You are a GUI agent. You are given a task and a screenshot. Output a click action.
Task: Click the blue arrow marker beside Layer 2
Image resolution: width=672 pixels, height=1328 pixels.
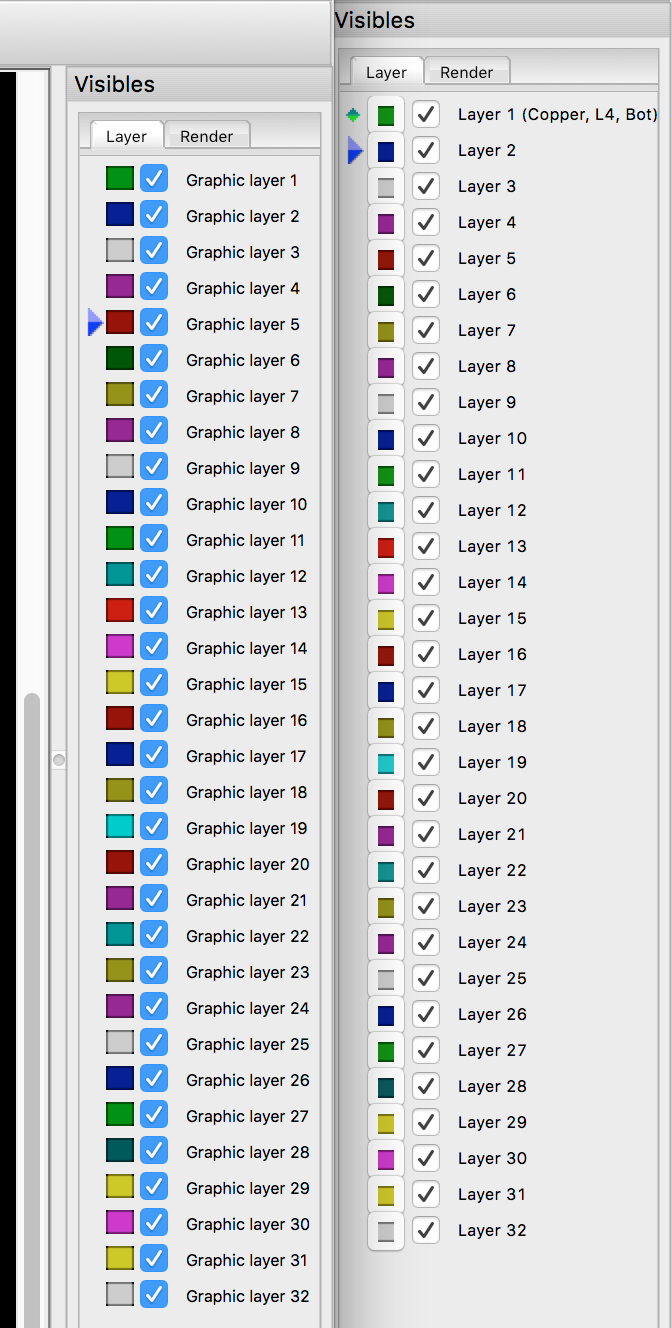354,151
